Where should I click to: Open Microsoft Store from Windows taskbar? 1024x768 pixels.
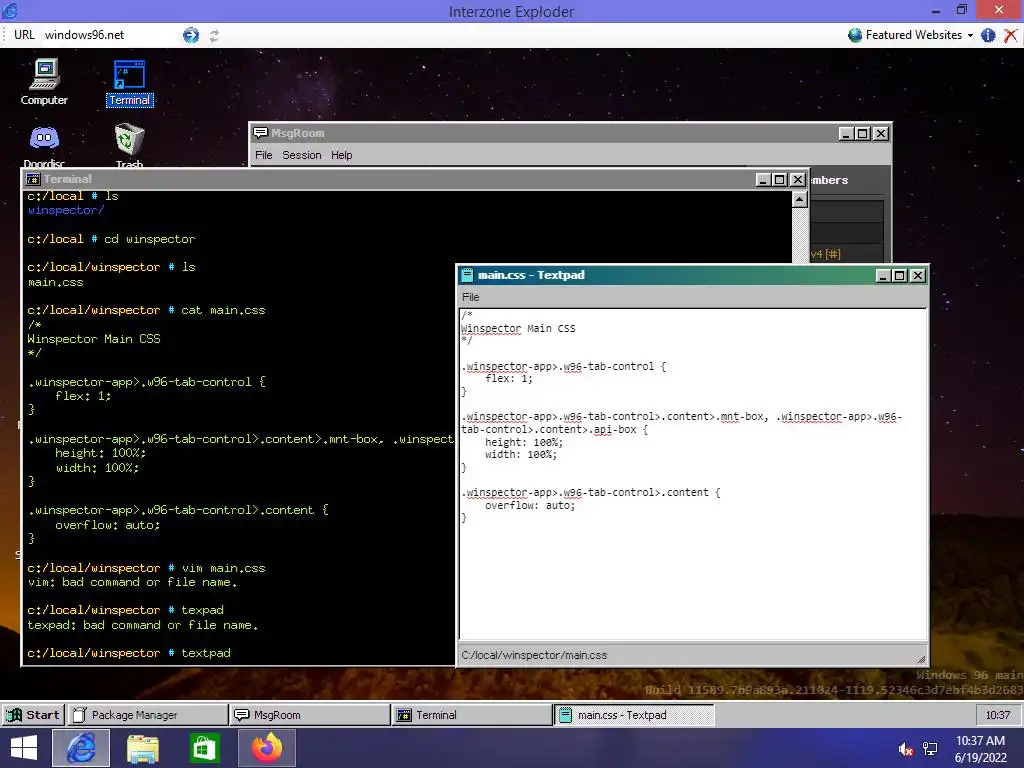pos(204,748)
